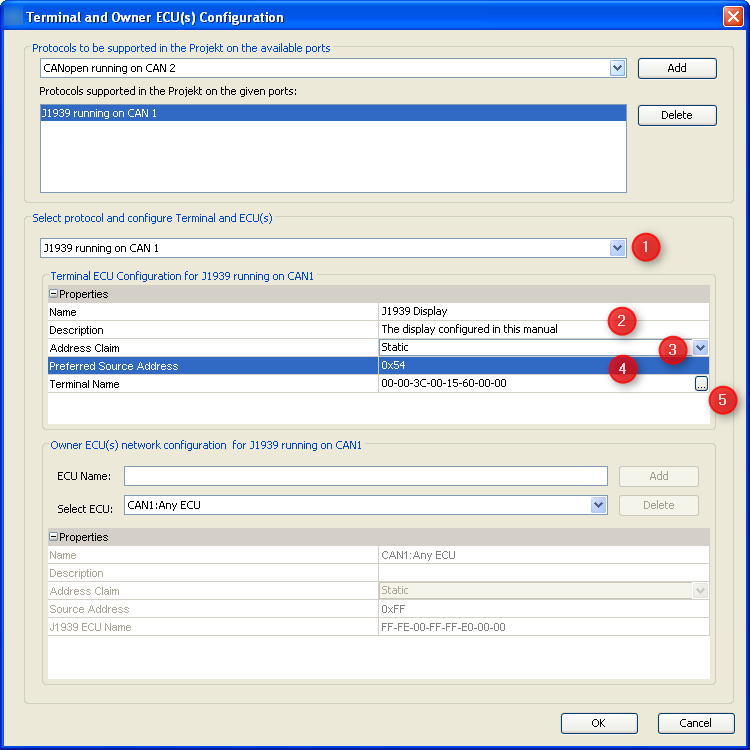750x750 pixels.
Task: Click Source Address value 0xFF
Action: [393, 609]
